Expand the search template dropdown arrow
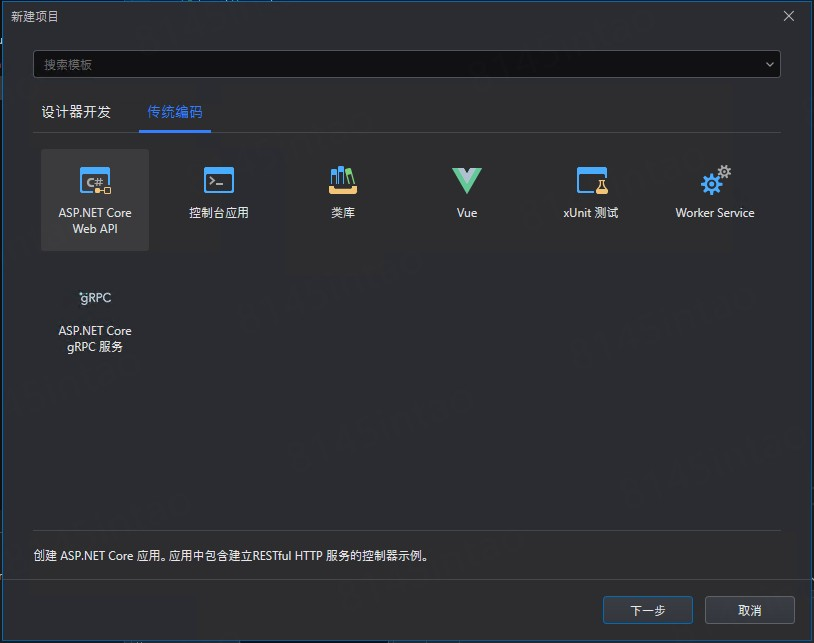Image resolution: width=814 pixels, height=643 pixels. pyautogui.click(x=770, y=64)
